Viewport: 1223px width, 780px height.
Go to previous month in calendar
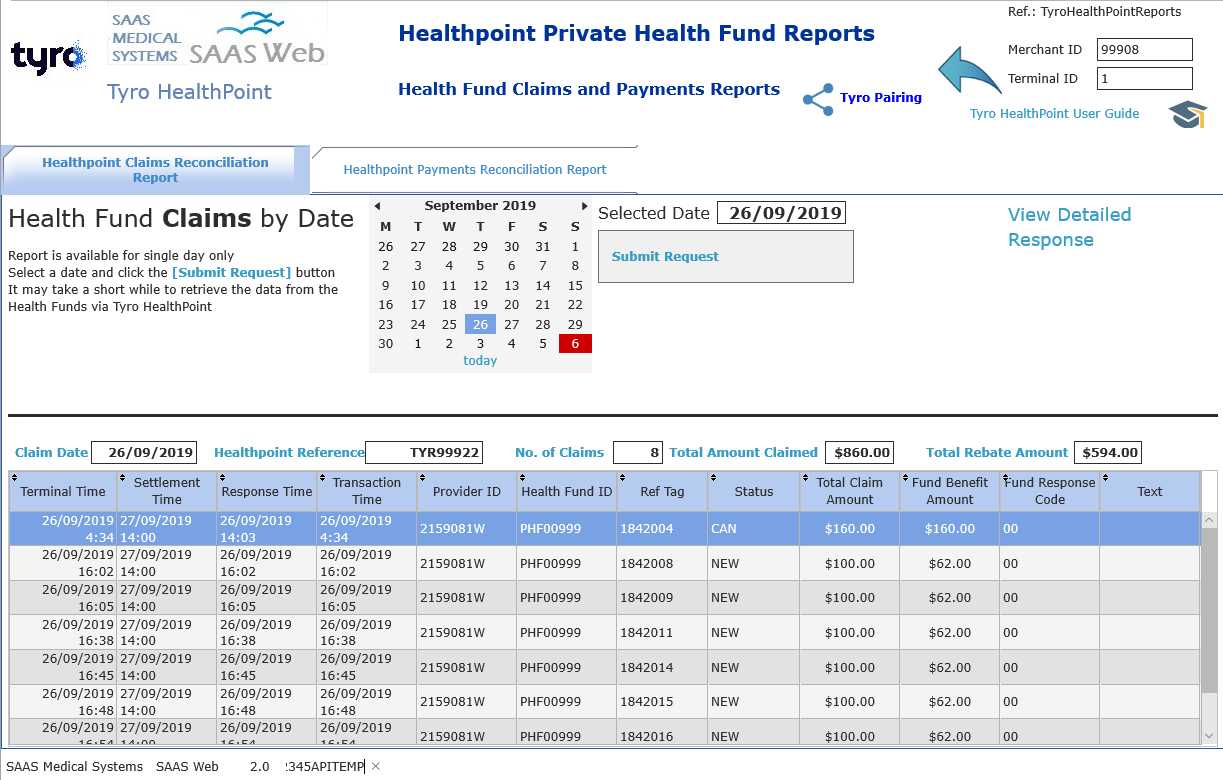378,206
